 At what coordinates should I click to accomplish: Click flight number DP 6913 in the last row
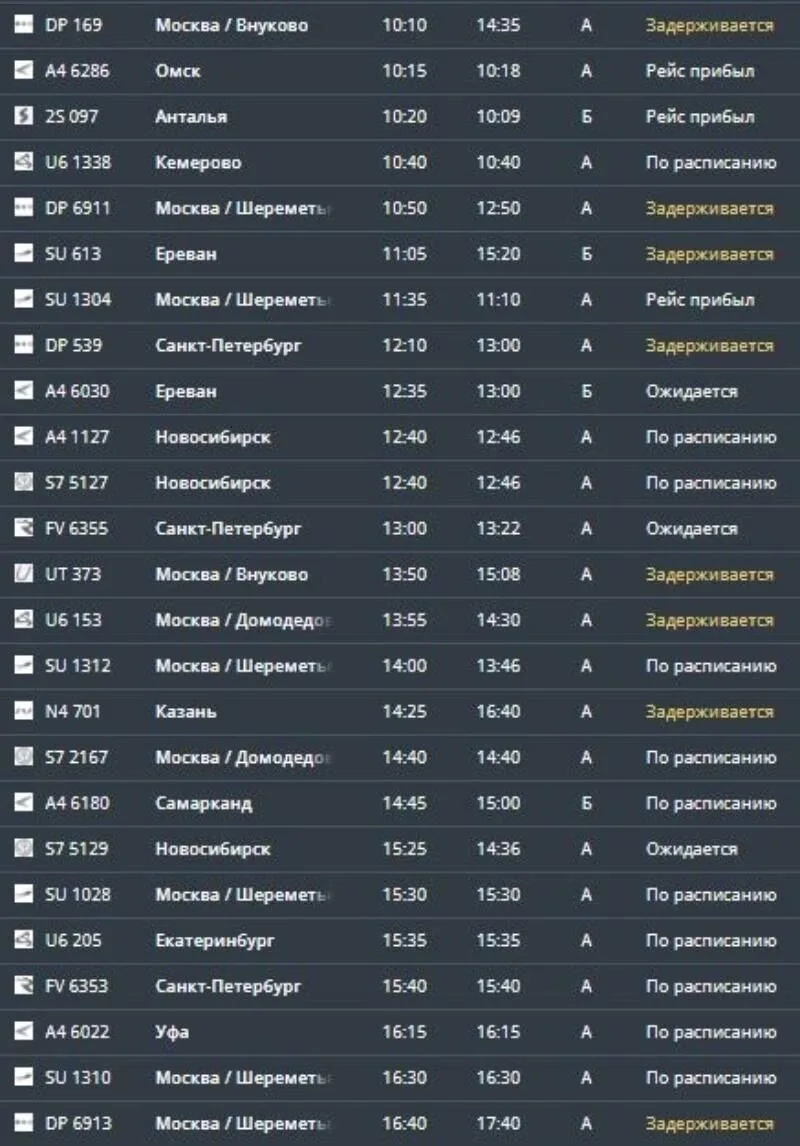[78, 1123]
